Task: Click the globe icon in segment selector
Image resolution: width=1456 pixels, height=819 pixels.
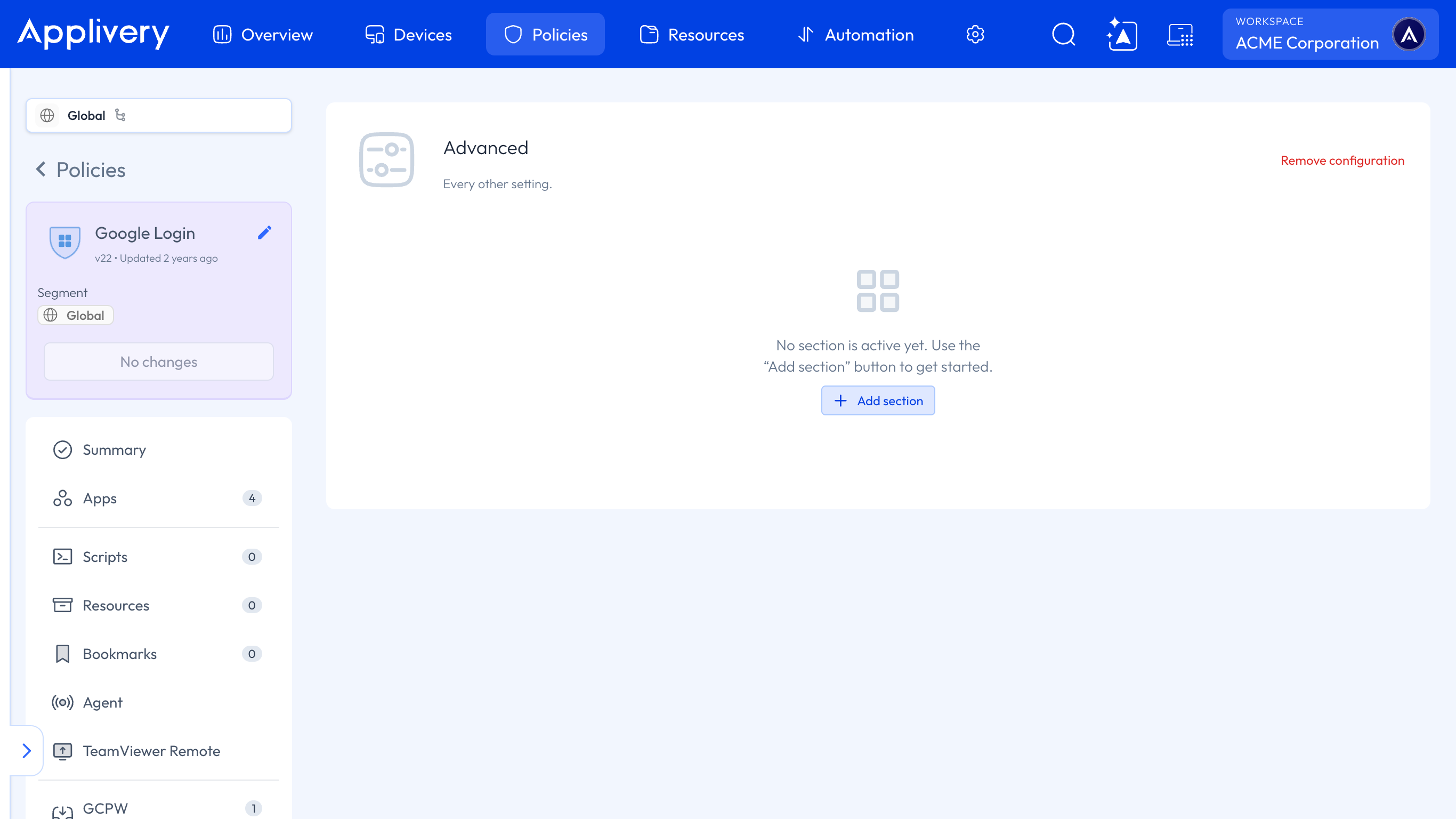Action: (47, 115)
